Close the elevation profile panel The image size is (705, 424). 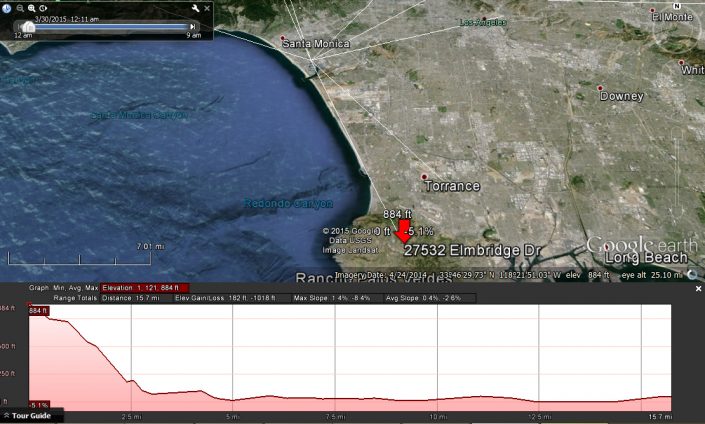[x=698, y=289]
